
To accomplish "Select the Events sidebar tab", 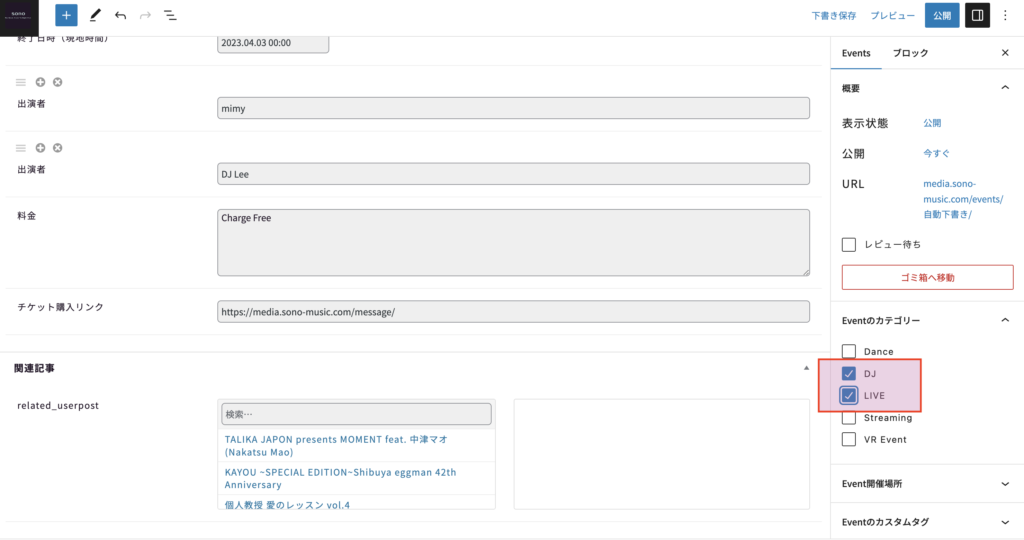I will [x=856, y=53].
